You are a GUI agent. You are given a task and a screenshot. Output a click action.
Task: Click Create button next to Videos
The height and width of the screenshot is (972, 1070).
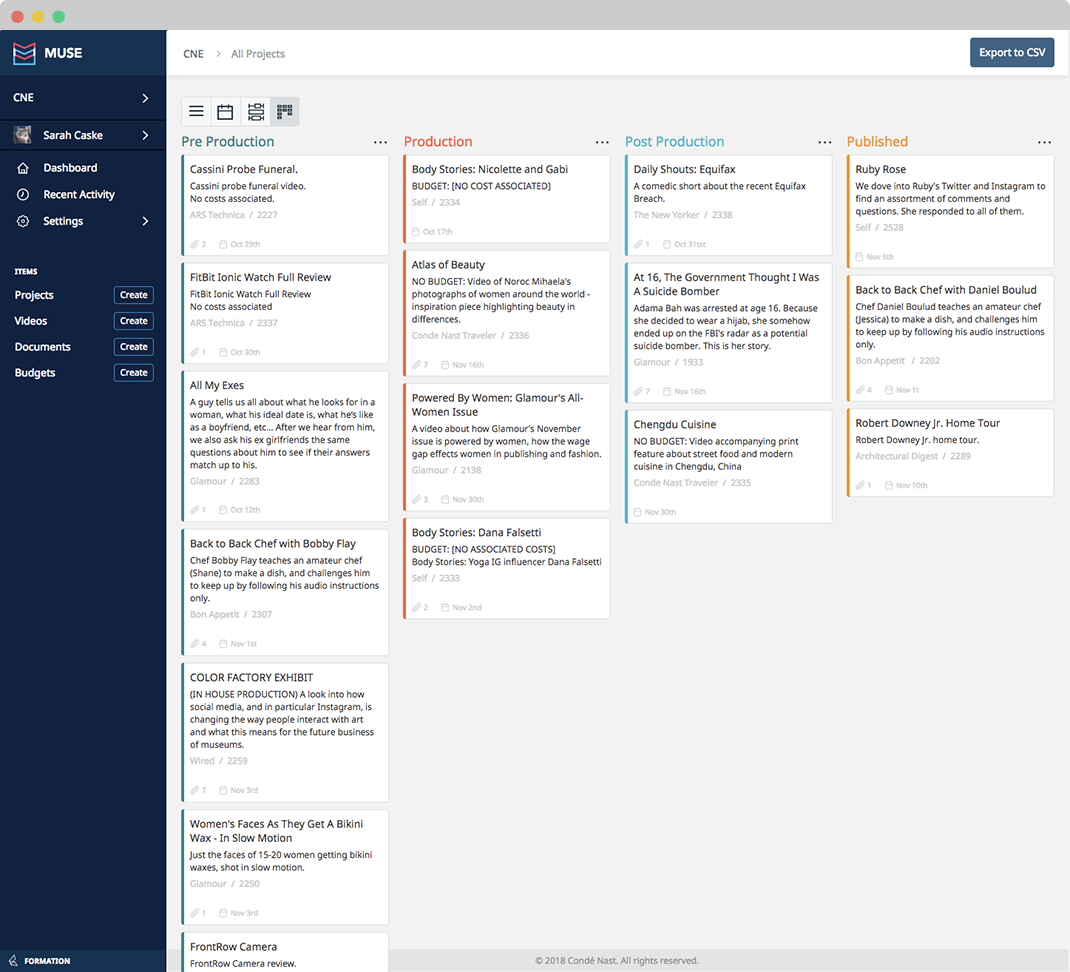(x=134, y=321)
